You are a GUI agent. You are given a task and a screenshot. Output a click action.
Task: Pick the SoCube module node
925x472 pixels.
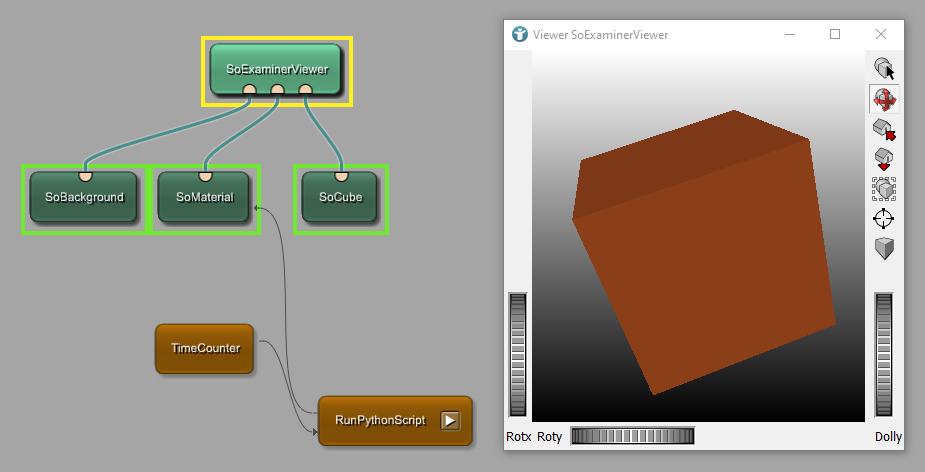click(340, 197)
